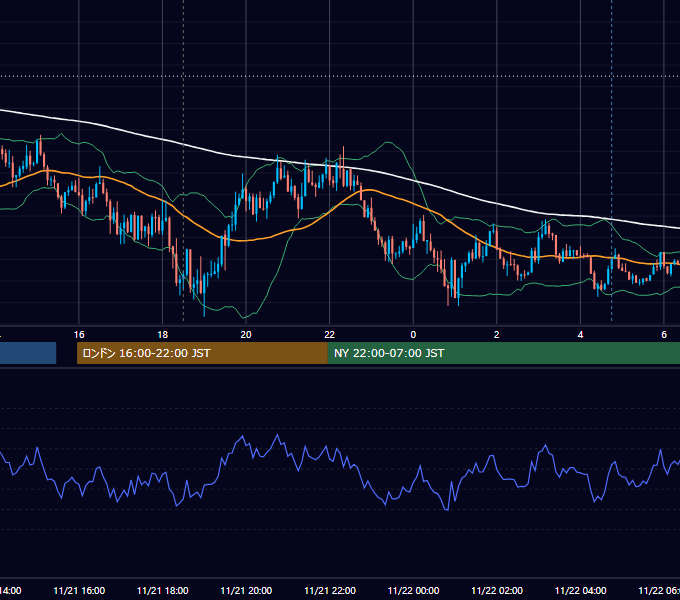
Task: Click the hour label 6 on the time axis
Action: 664,334
